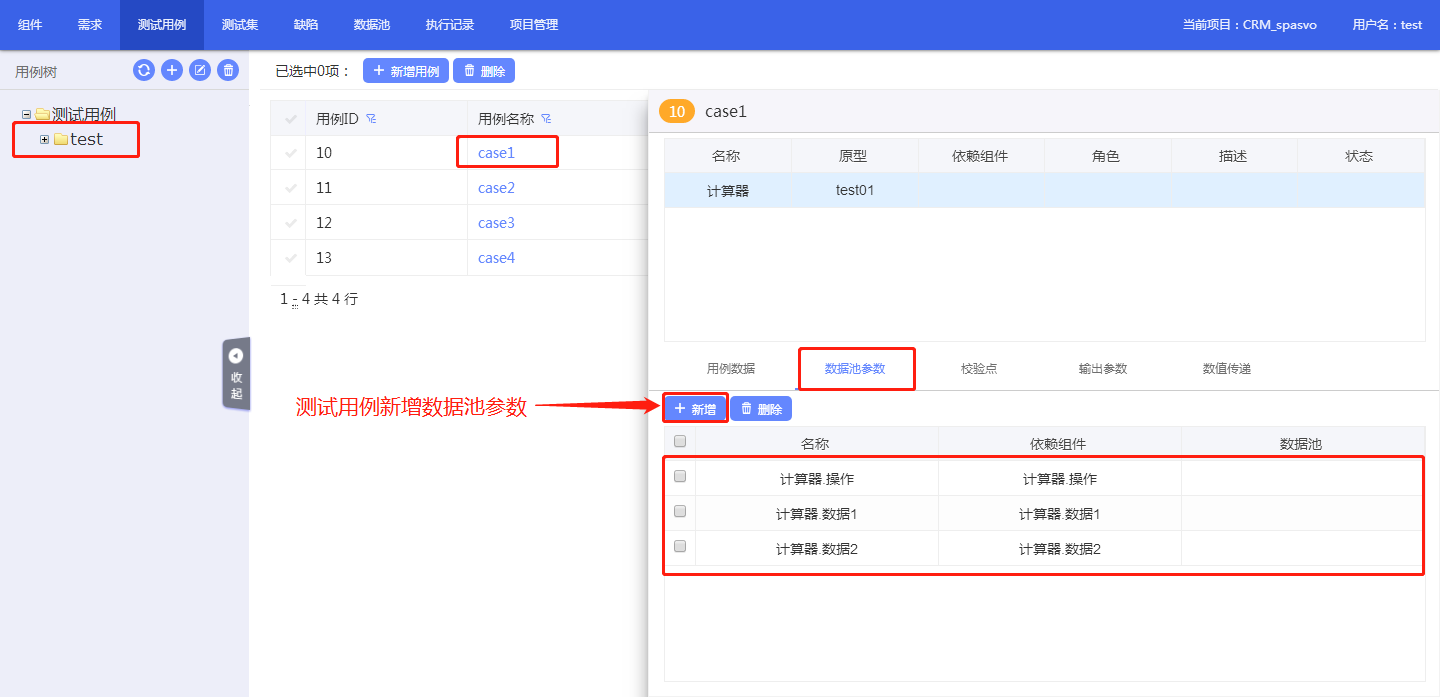Open the 数据池 top menu
Image resolution: width=1440 pixels, height=697 pixels.
[371, 25]
